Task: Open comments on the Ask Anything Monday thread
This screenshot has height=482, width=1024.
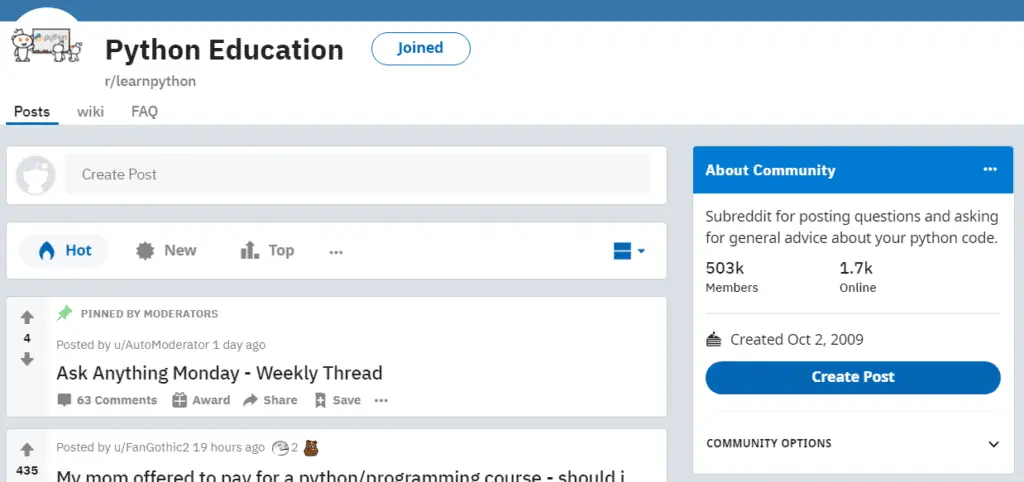Action: [107, 400]
